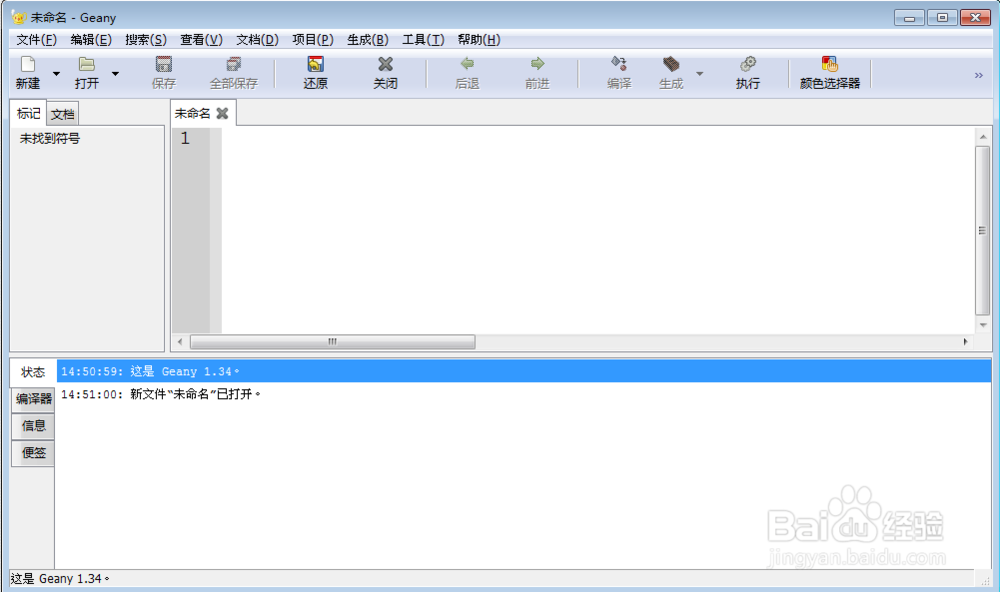Click the 打开 folder icon

87,64
